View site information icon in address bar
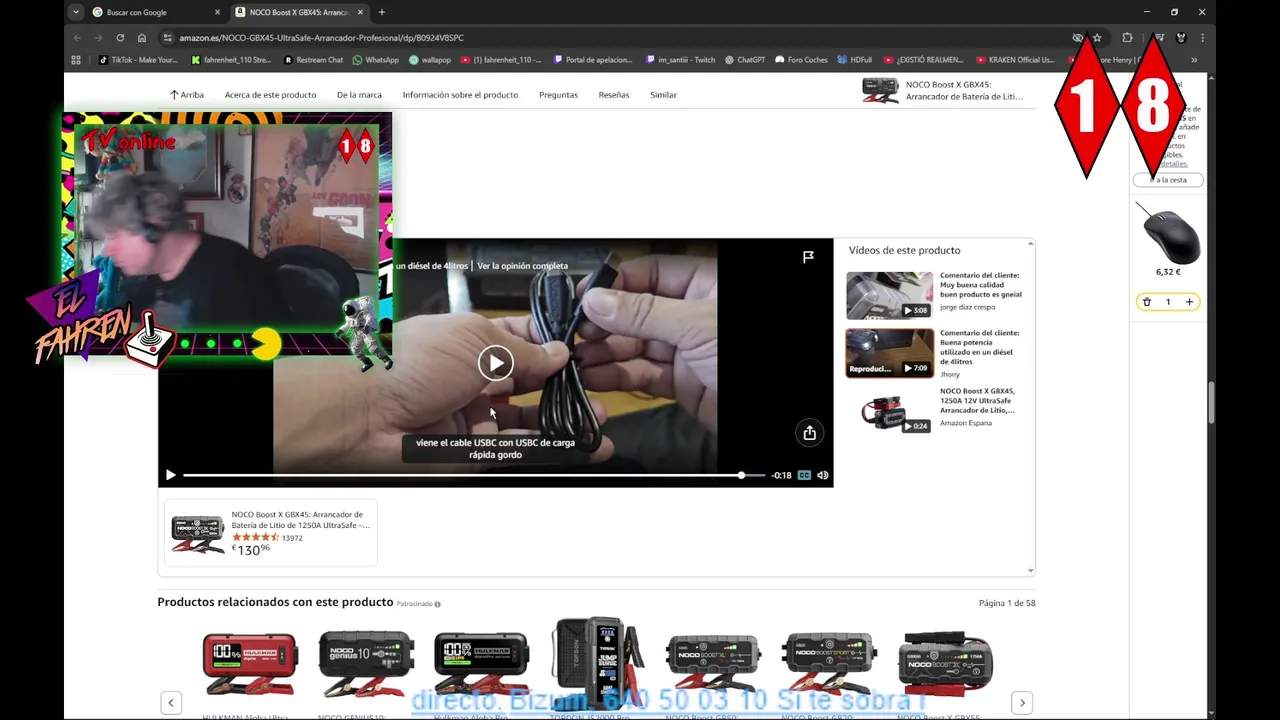 click(168, 37)
